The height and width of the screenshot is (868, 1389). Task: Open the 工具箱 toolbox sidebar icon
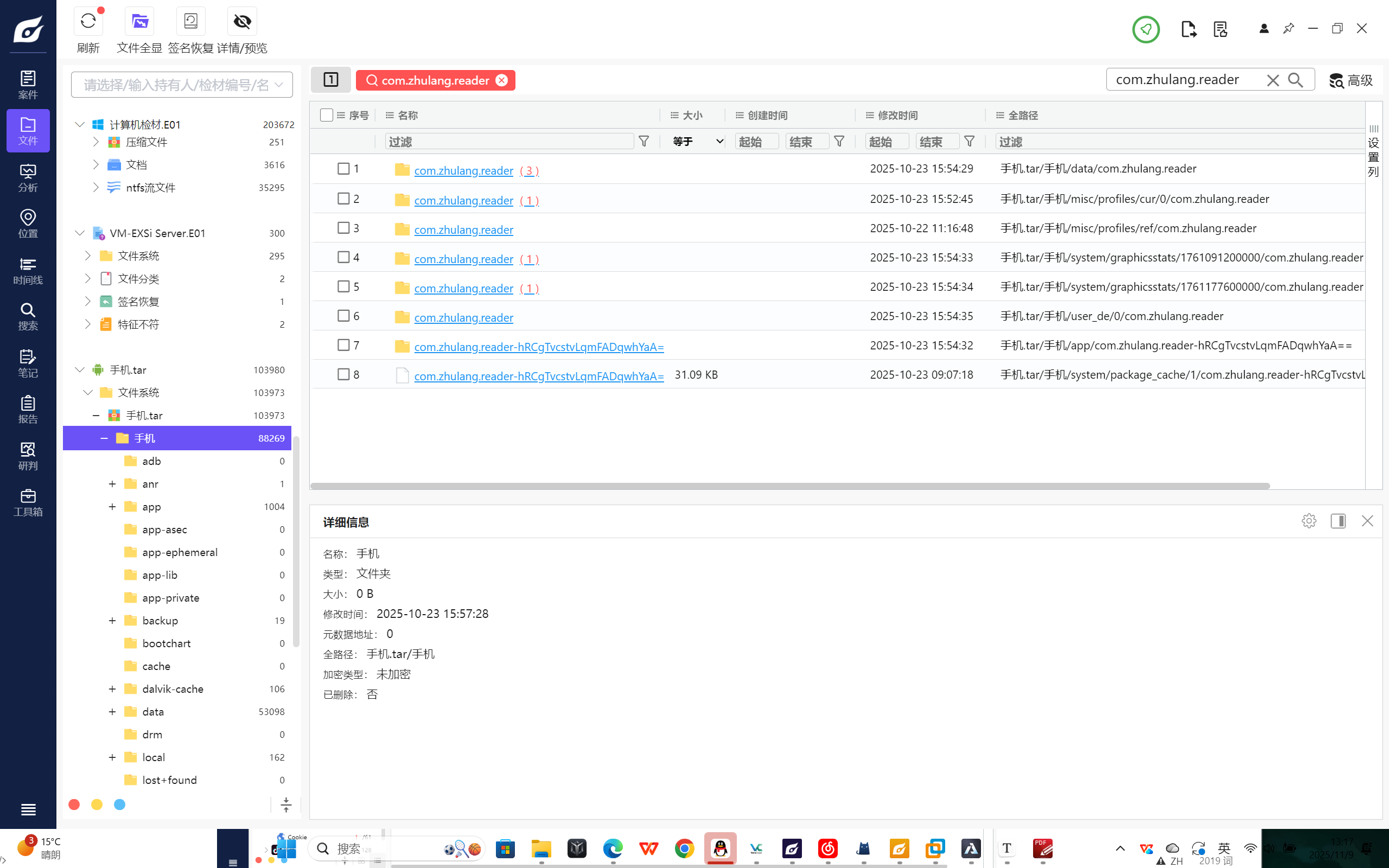pos(28,502)
